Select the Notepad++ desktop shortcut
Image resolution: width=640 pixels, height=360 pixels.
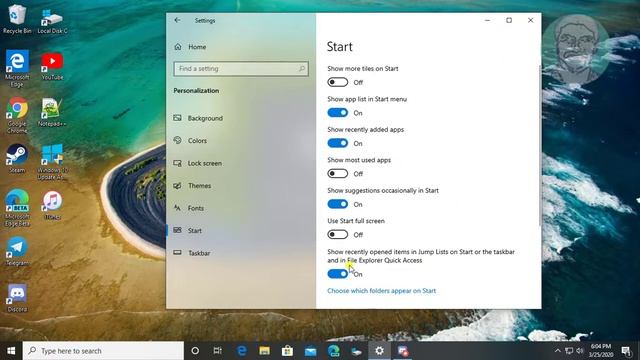click(x=52, y=112)
